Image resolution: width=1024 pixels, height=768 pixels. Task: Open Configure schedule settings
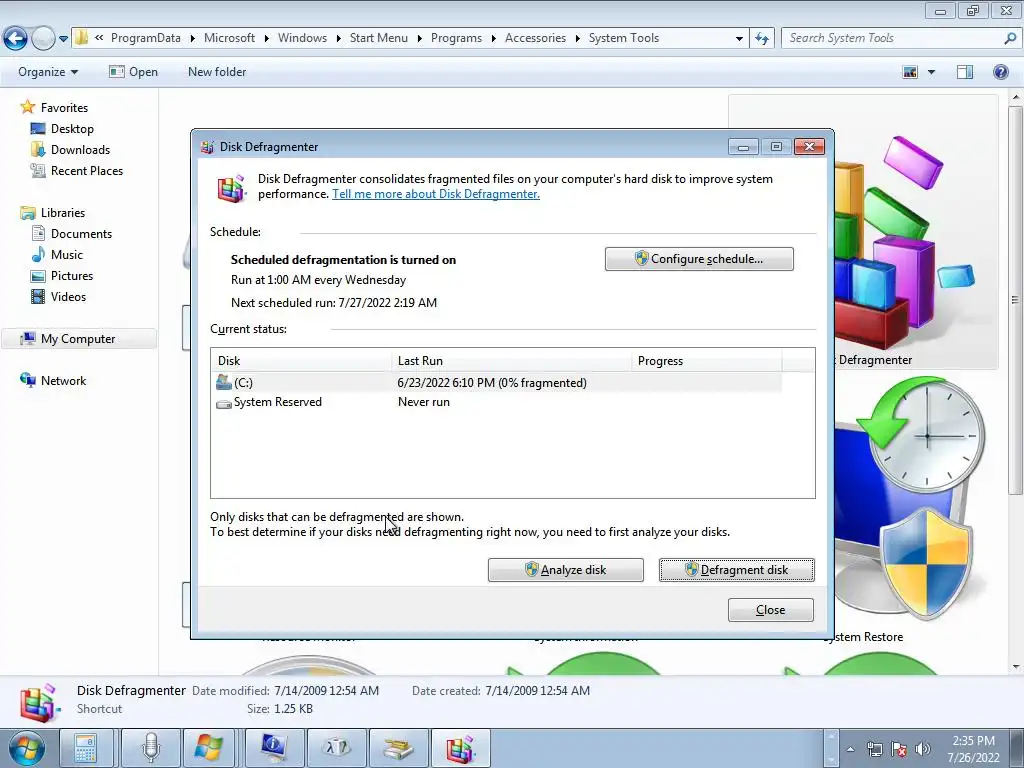coord(699,259)
